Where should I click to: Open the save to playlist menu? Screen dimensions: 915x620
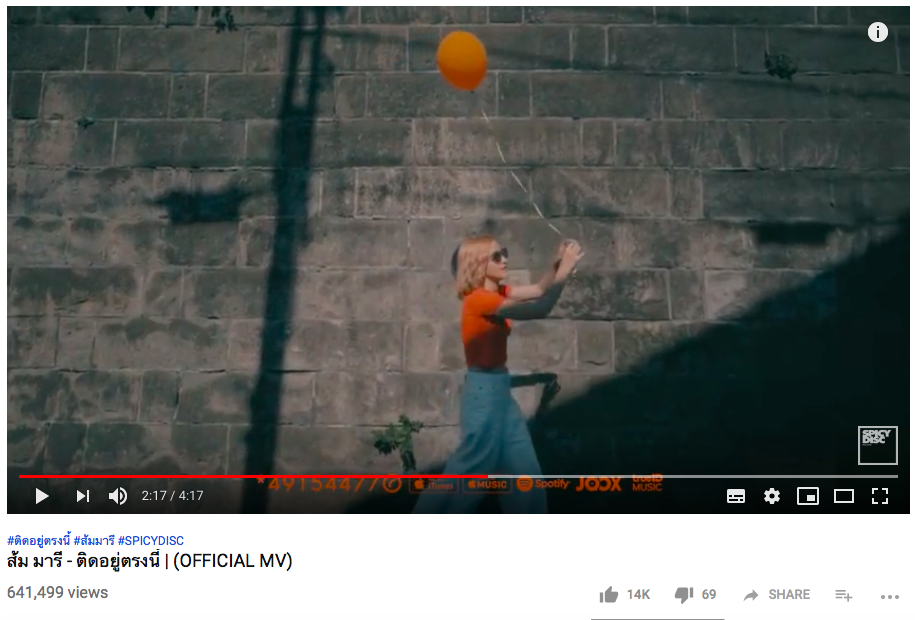coord(843,595)
